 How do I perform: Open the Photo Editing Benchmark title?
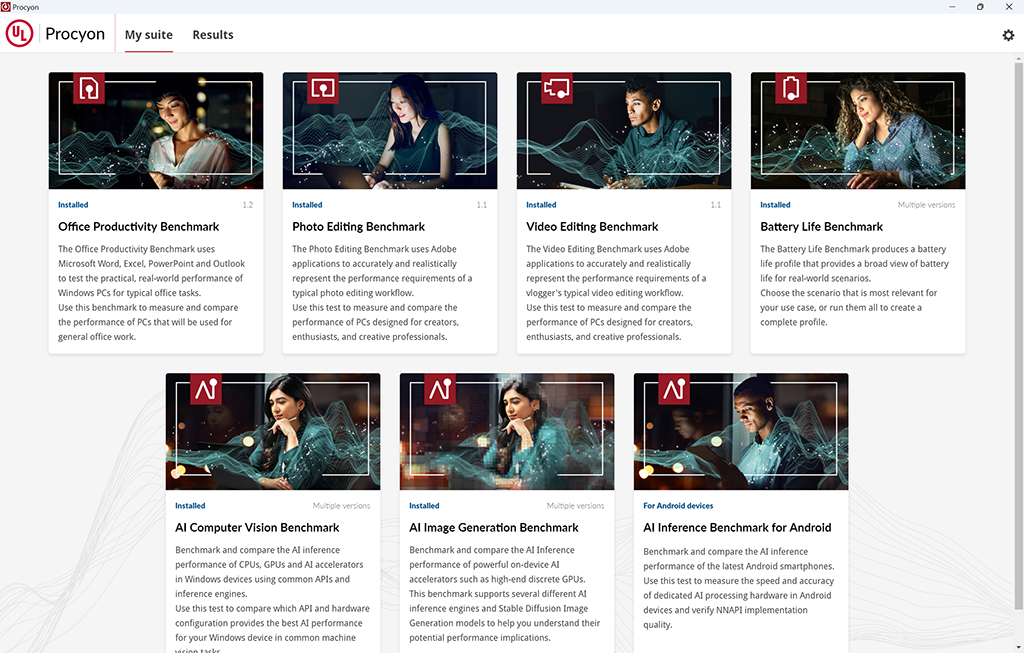pos(359,227)
